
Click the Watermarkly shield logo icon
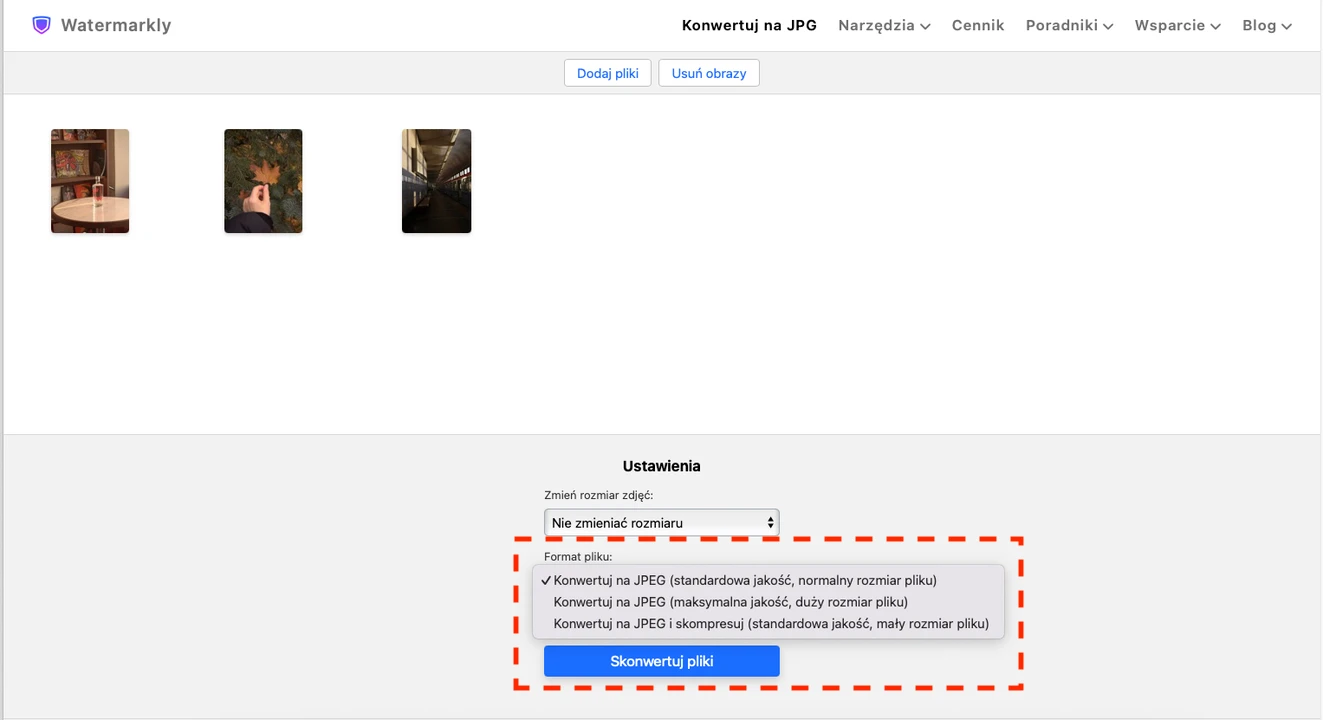(x=41, y=25)
